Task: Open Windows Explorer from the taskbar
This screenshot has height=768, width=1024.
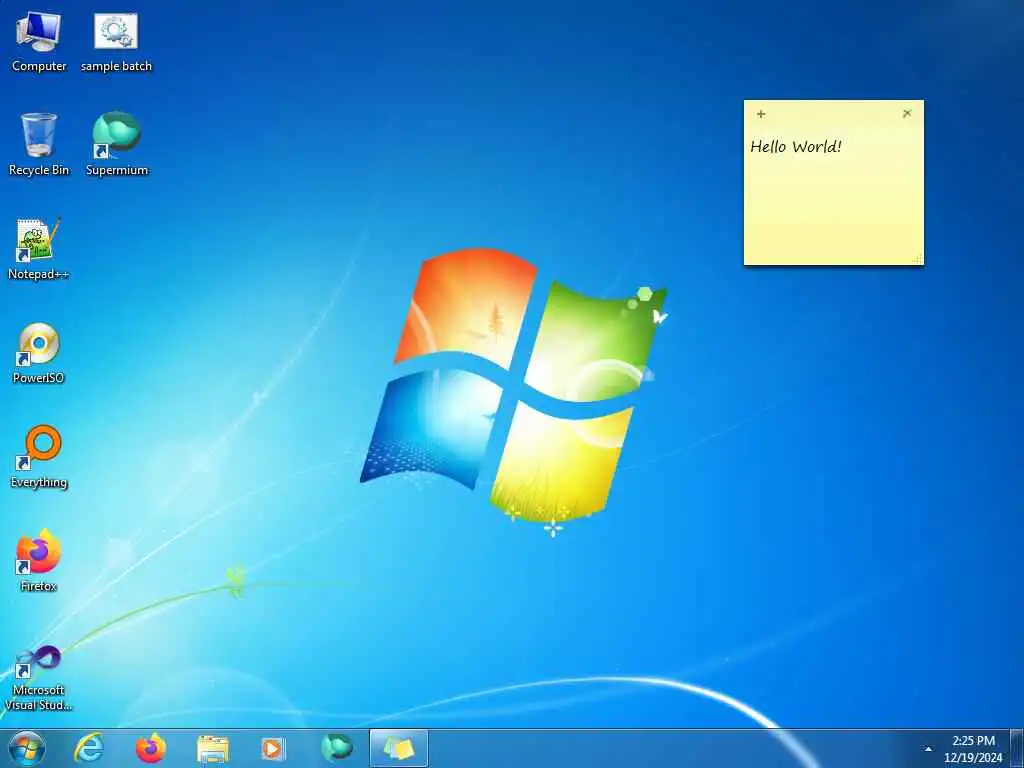Action: (212, 748)
